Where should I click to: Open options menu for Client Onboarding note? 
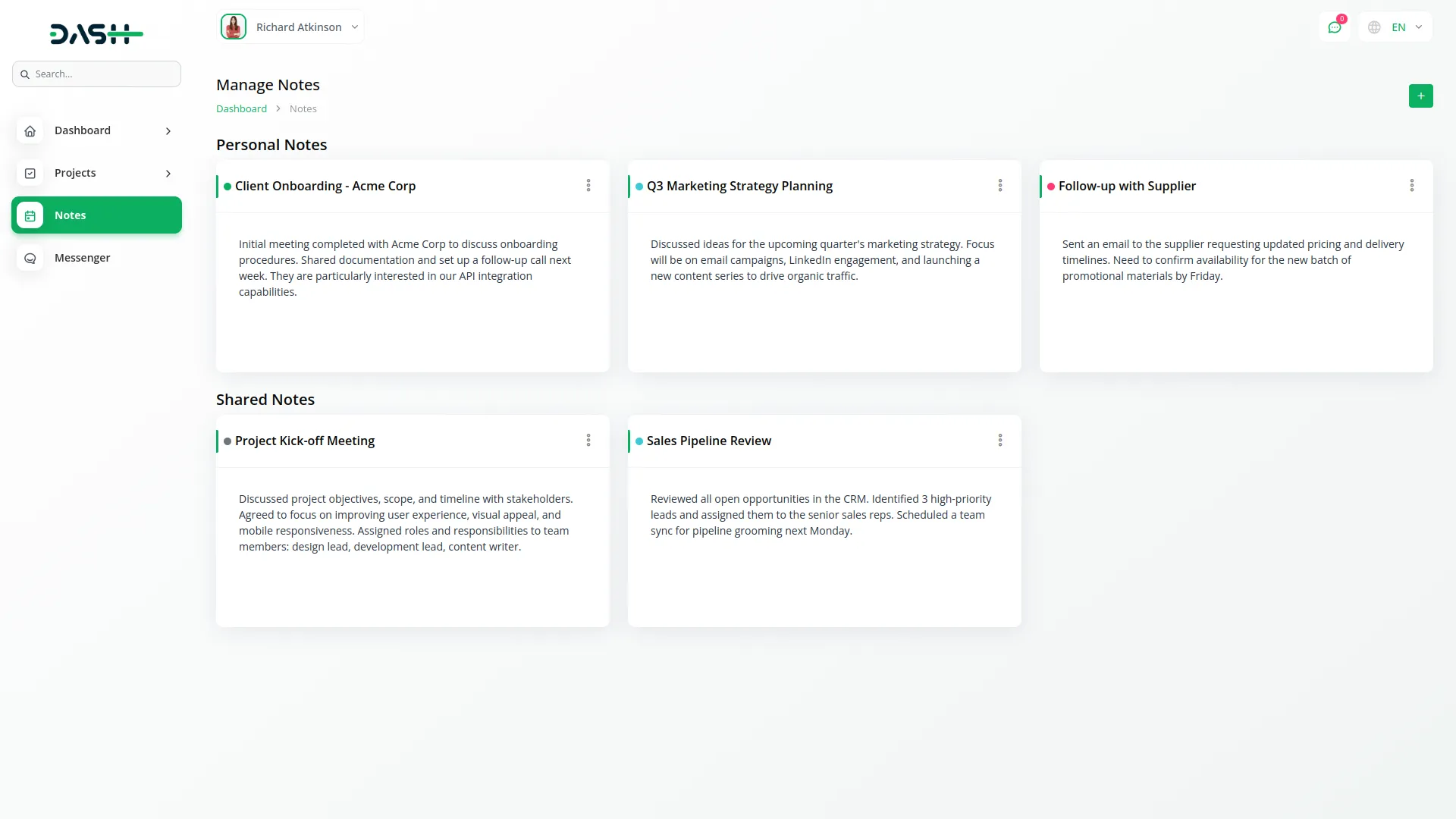tap(588, 186)
